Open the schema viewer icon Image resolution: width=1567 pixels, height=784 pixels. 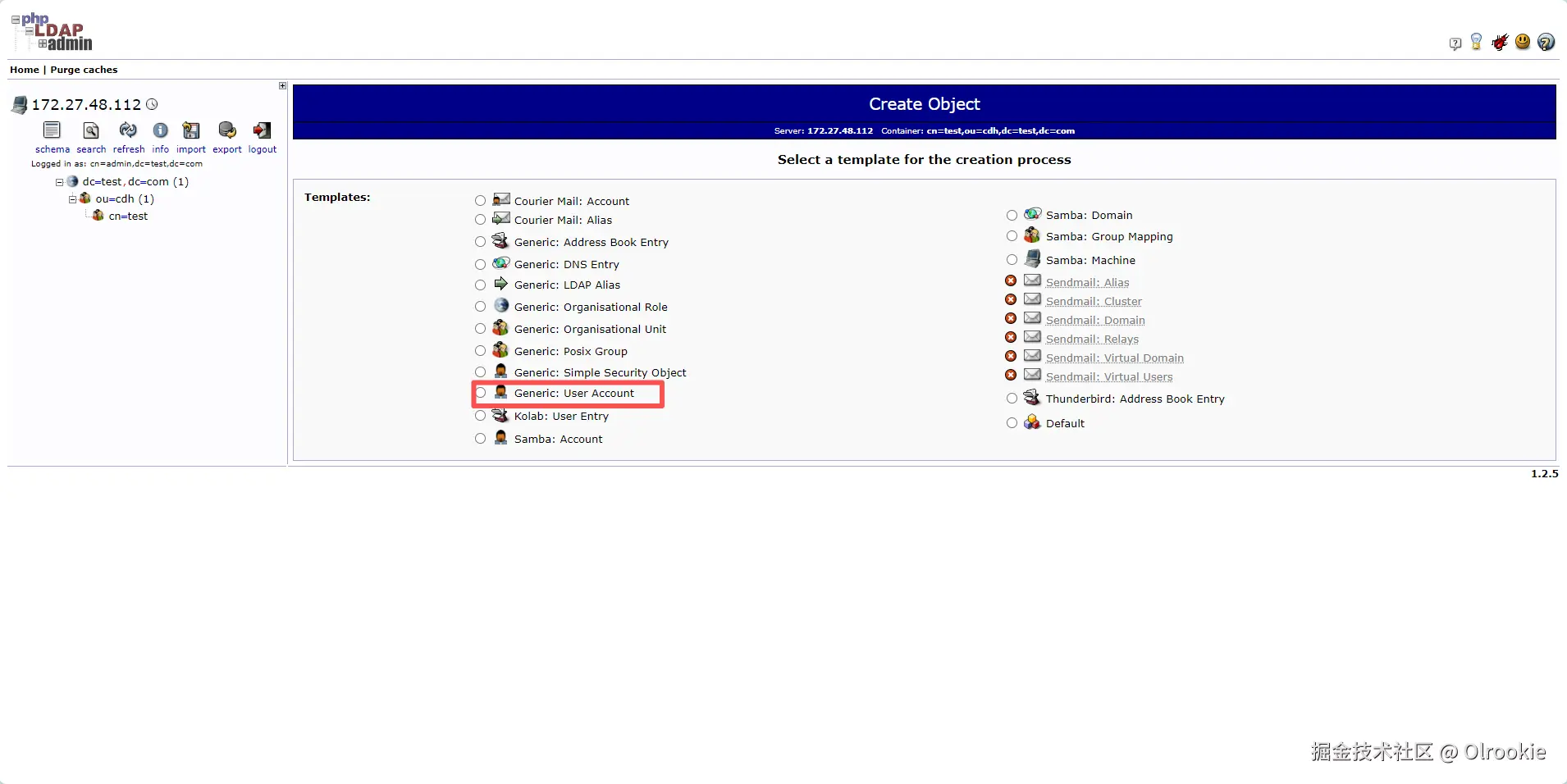pos(52,130)
